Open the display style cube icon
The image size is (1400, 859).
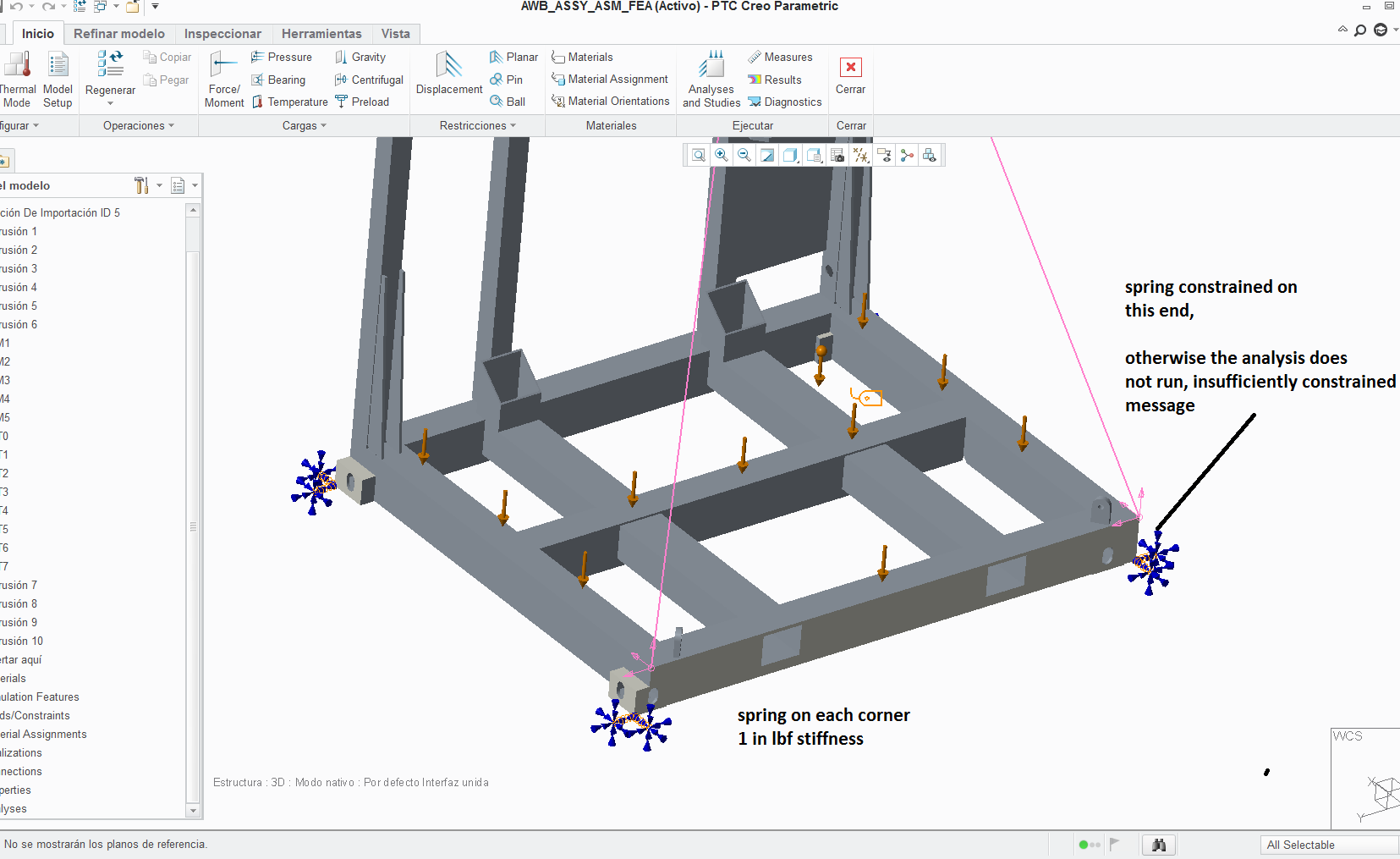pos(790,155)
